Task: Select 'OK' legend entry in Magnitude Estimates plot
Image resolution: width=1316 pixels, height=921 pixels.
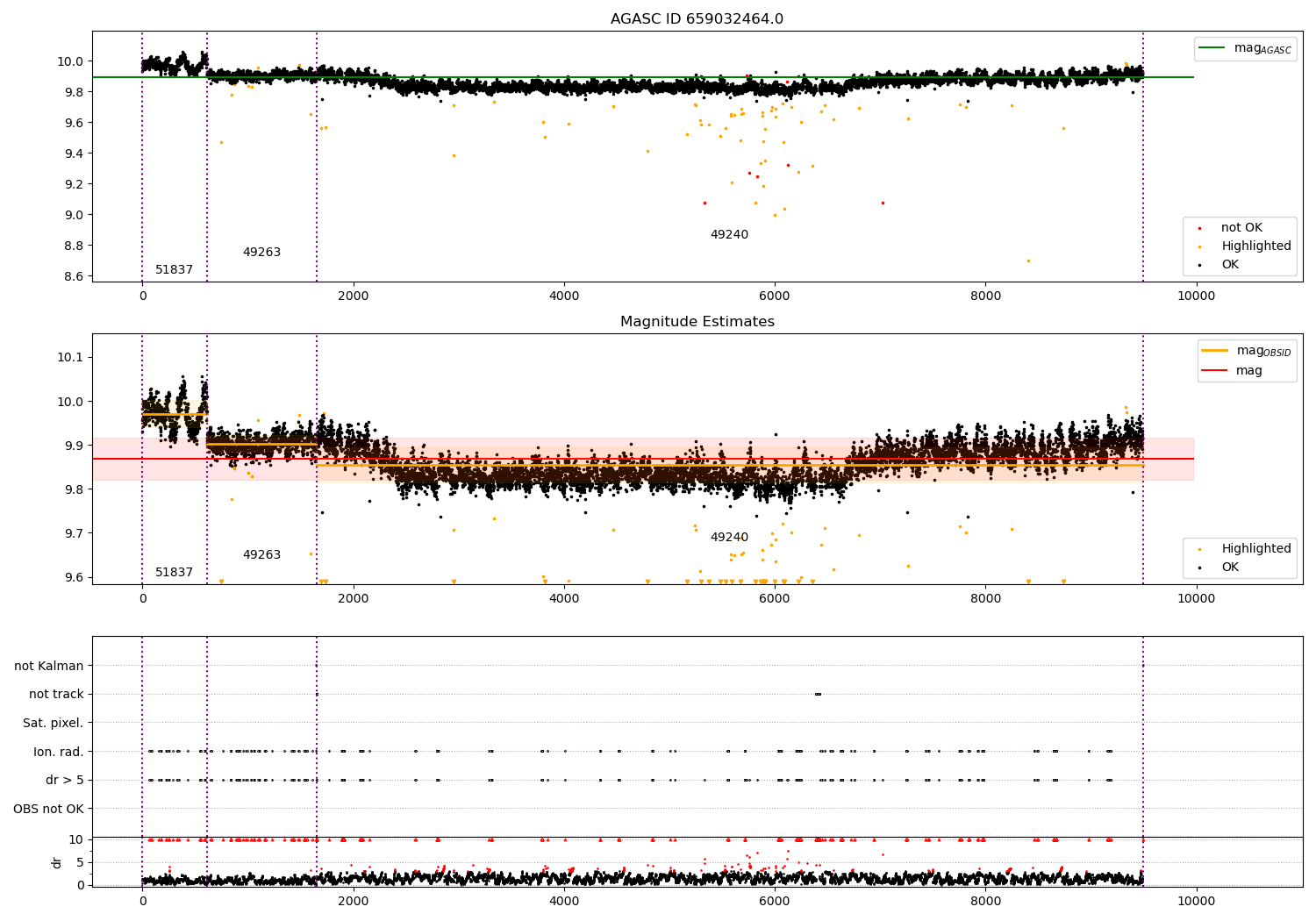Action: point(1230,568)
